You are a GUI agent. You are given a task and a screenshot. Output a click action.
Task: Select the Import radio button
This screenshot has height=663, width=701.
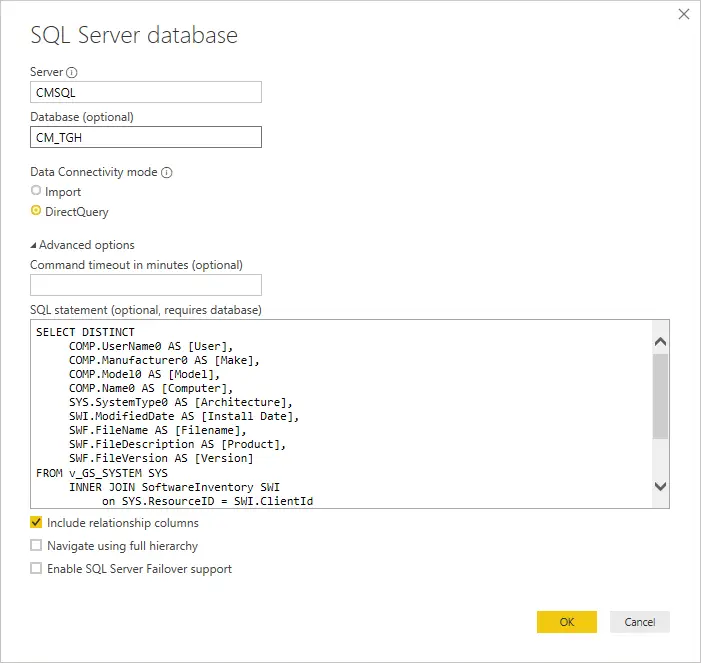36,190
